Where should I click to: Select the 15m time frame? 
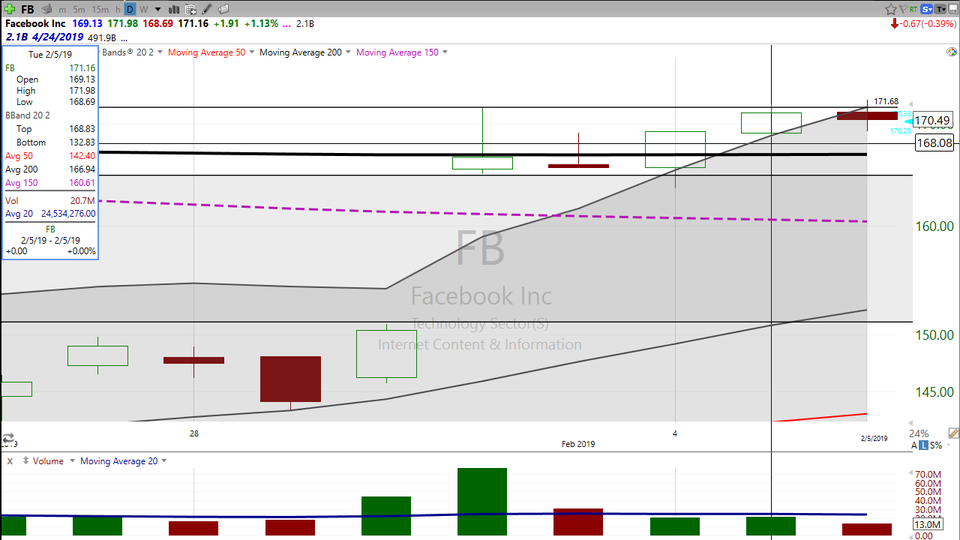100,10
